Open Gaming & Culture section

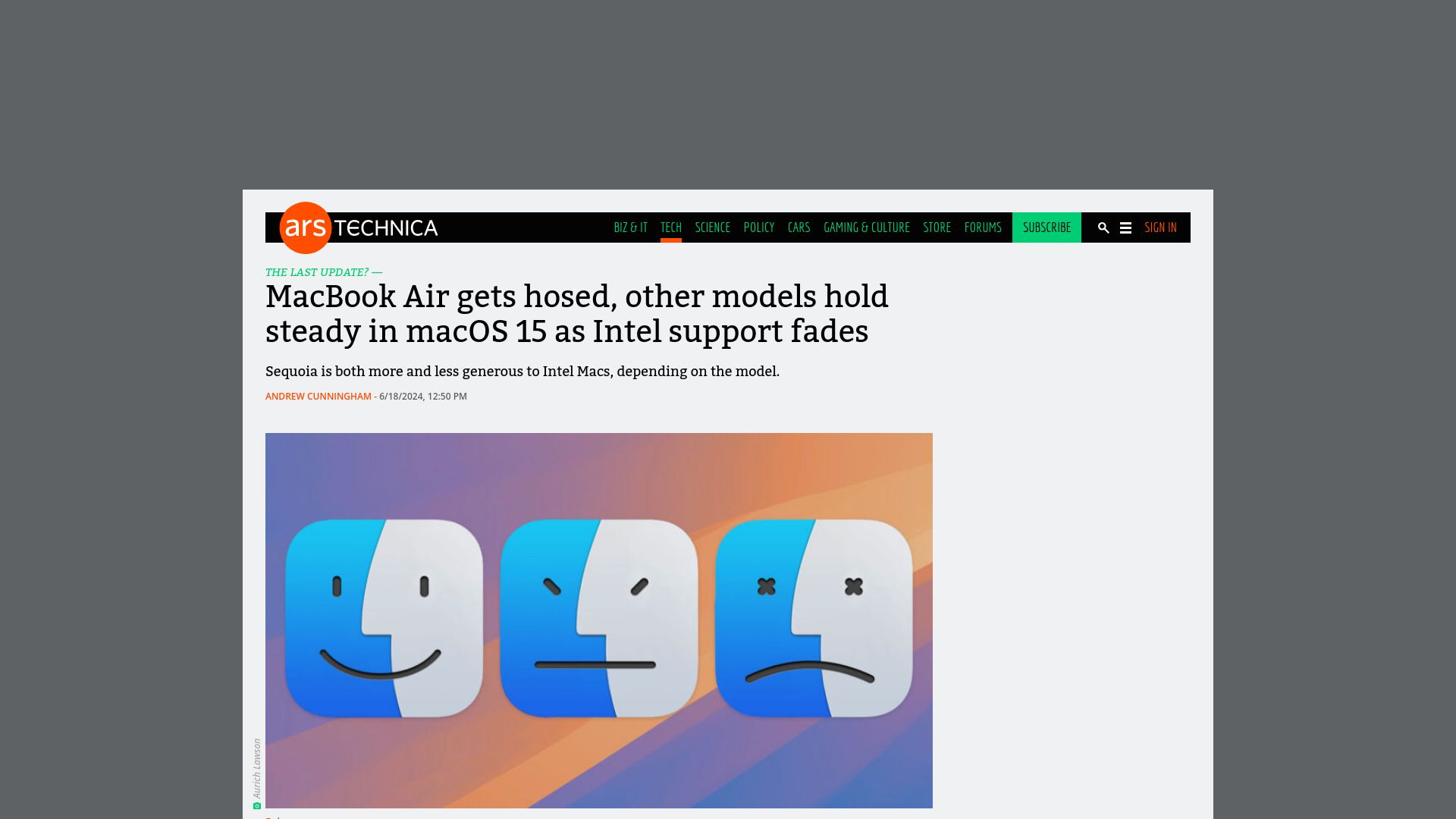(867, 227)
